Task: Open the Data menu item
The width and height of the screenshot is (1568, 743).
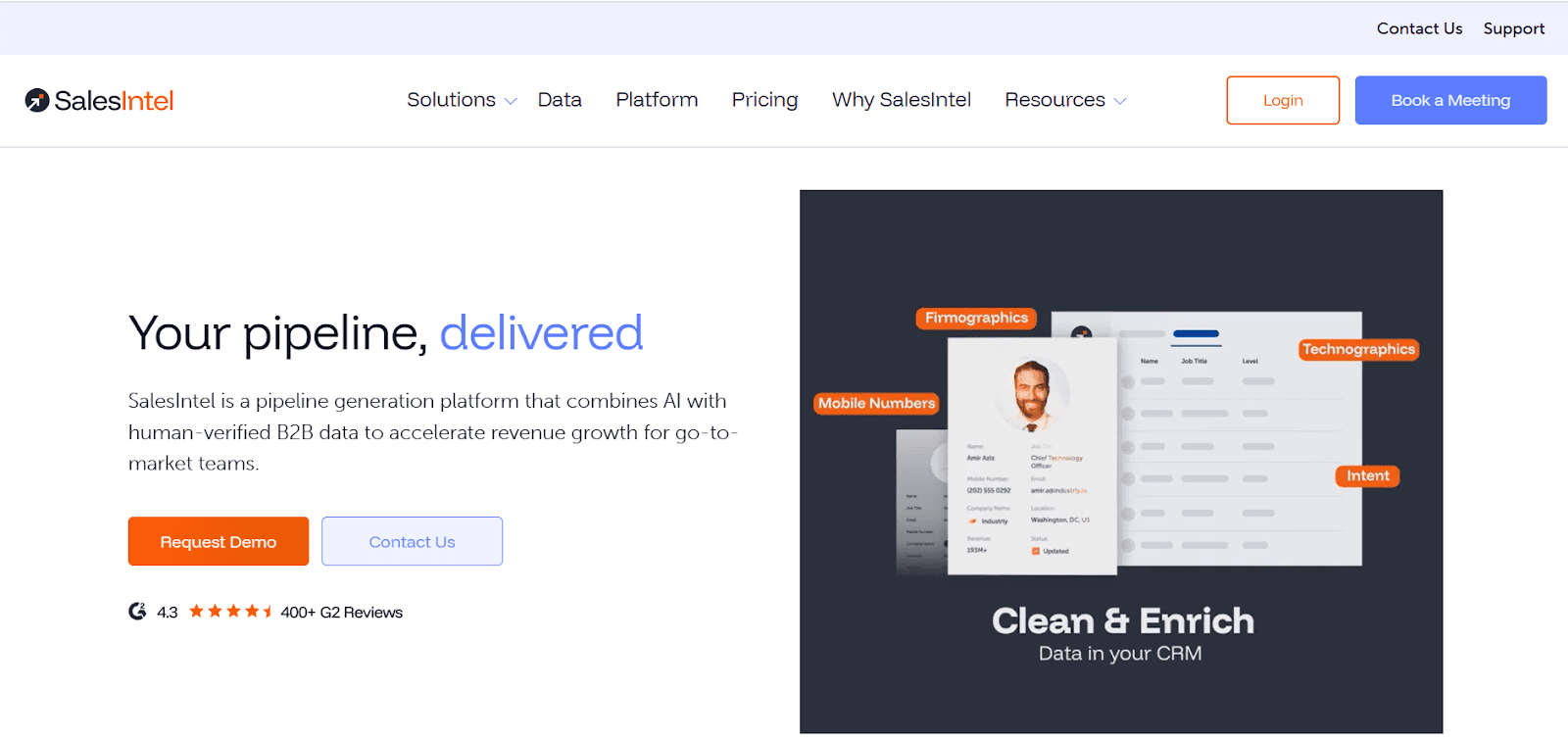Action: [560, 100]
